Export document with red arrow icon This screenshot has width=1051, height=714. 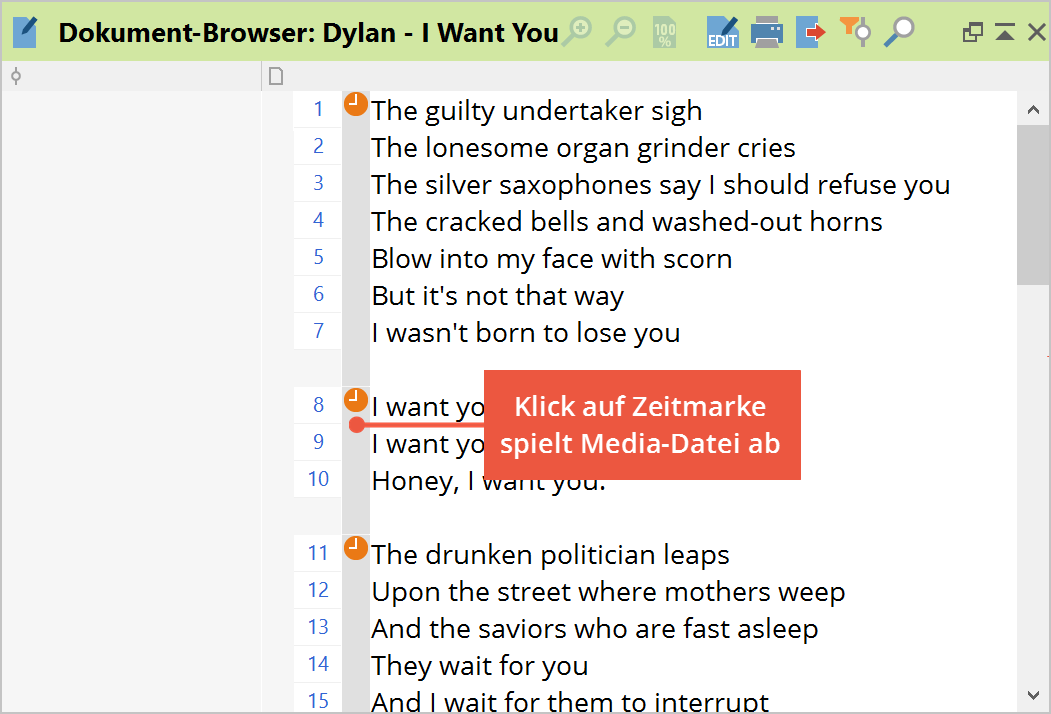click(x=811, y=32)
